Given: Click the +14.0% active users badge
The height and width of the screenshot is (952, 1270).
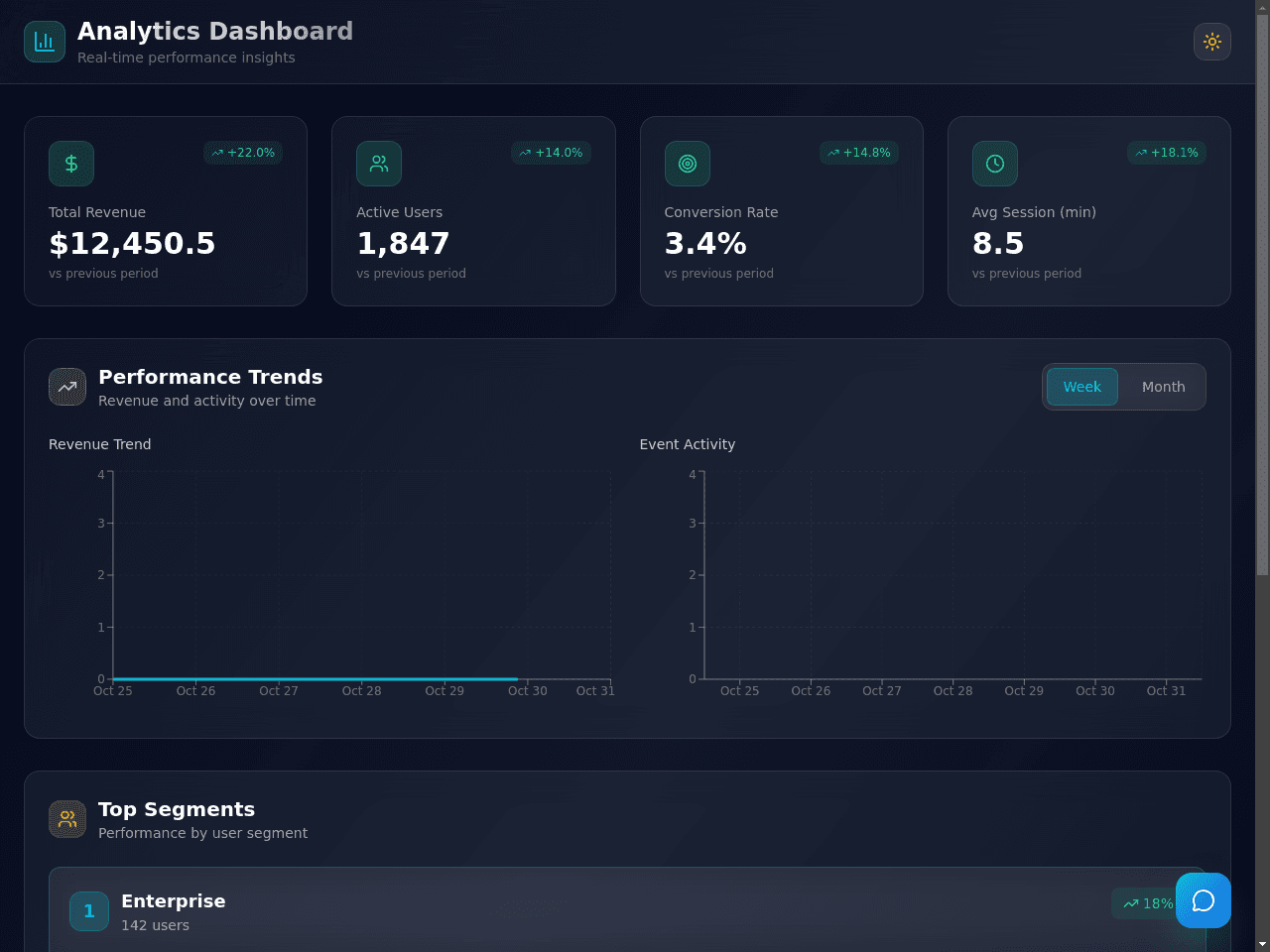Looking at the screenshot, I should [551, 153].
